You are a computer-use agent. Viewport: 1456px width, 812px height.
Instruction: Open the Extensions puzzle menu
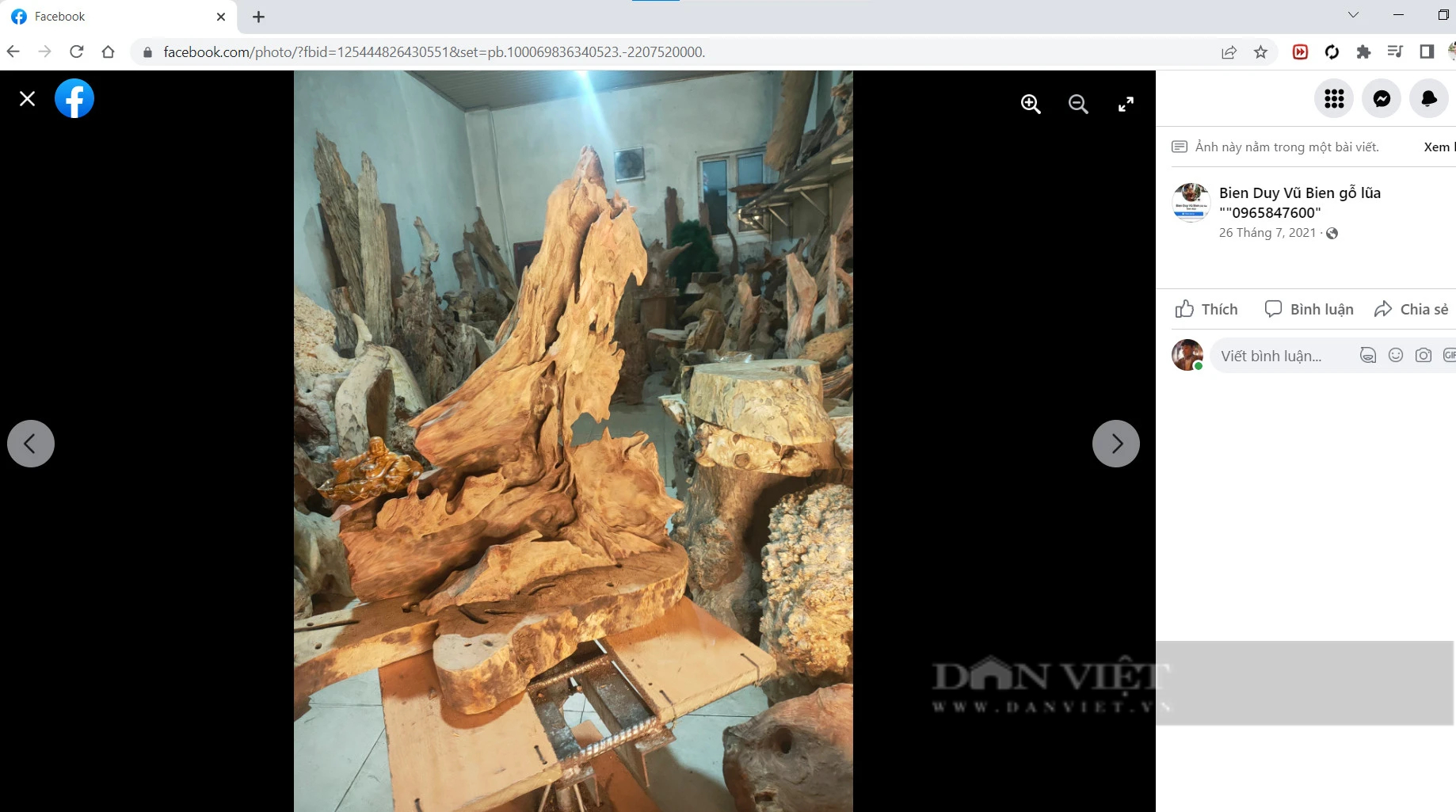click(x=1363, y=52)
